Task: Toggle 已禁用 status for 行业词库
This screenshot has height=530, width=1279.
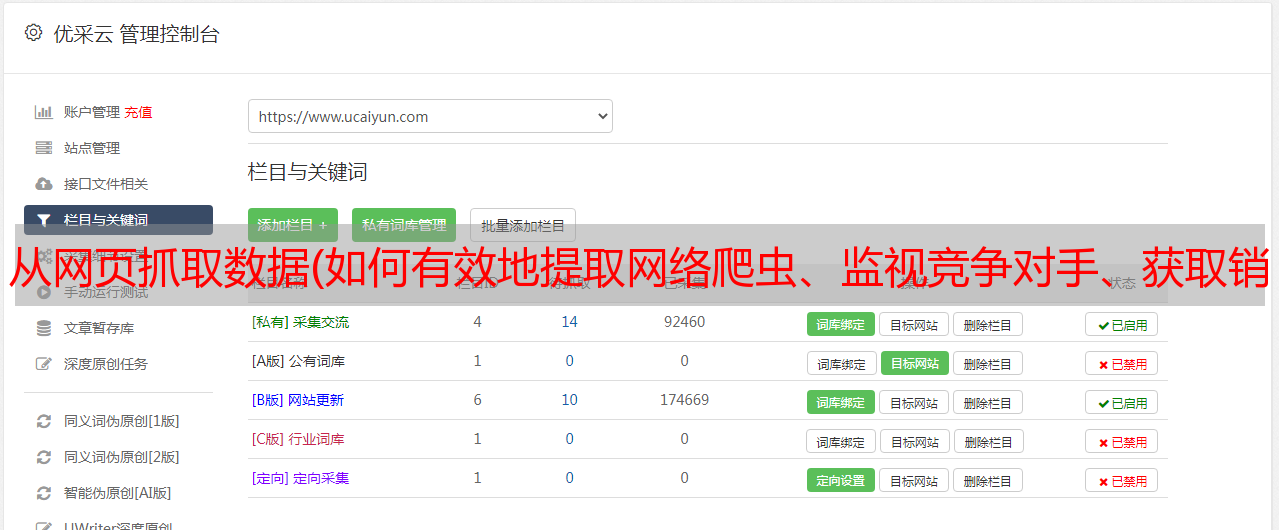Action: coord(1122,441)
